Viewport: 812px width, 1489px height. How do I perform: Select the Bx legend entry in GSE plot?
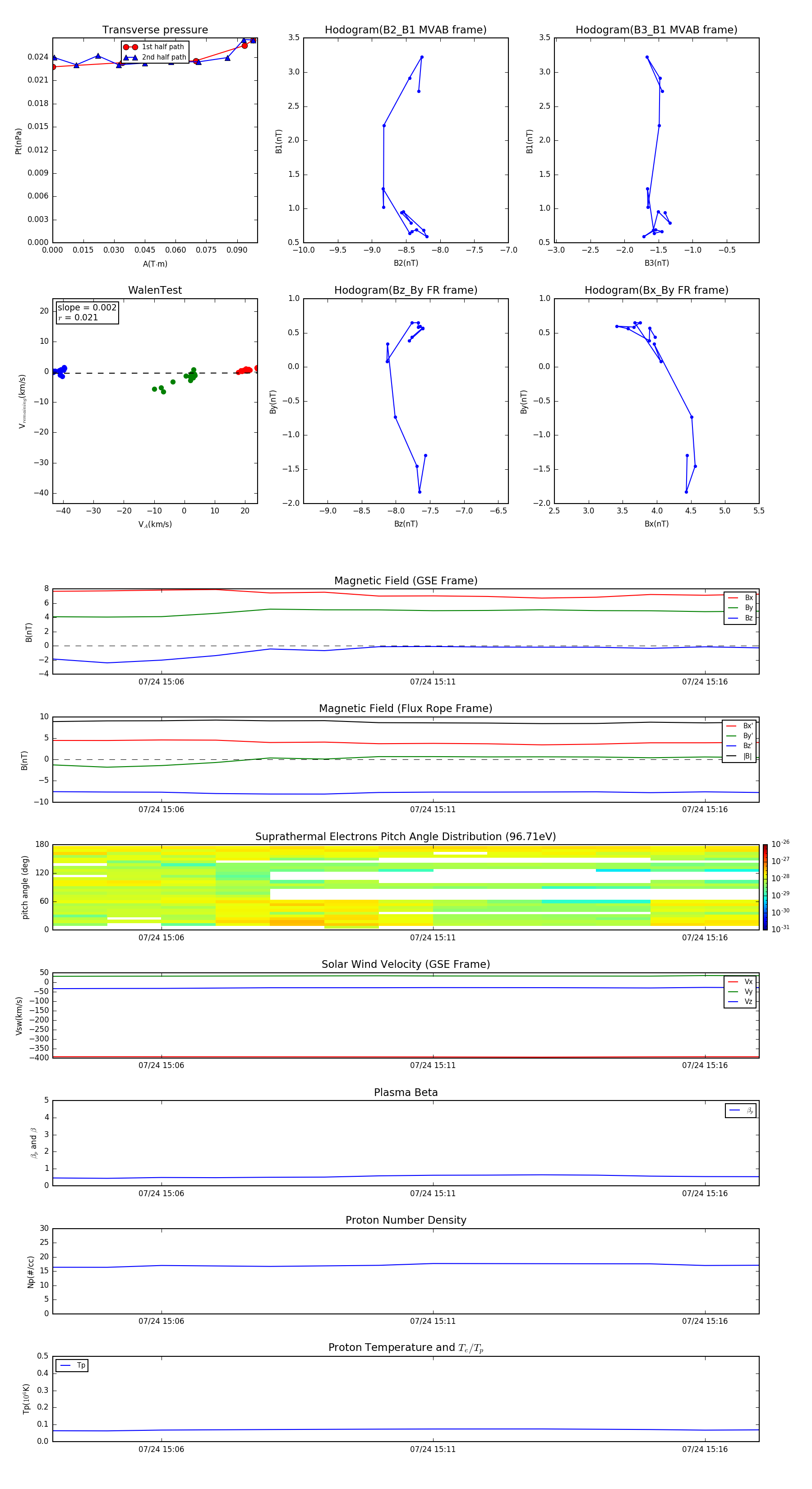click(740, 598)
